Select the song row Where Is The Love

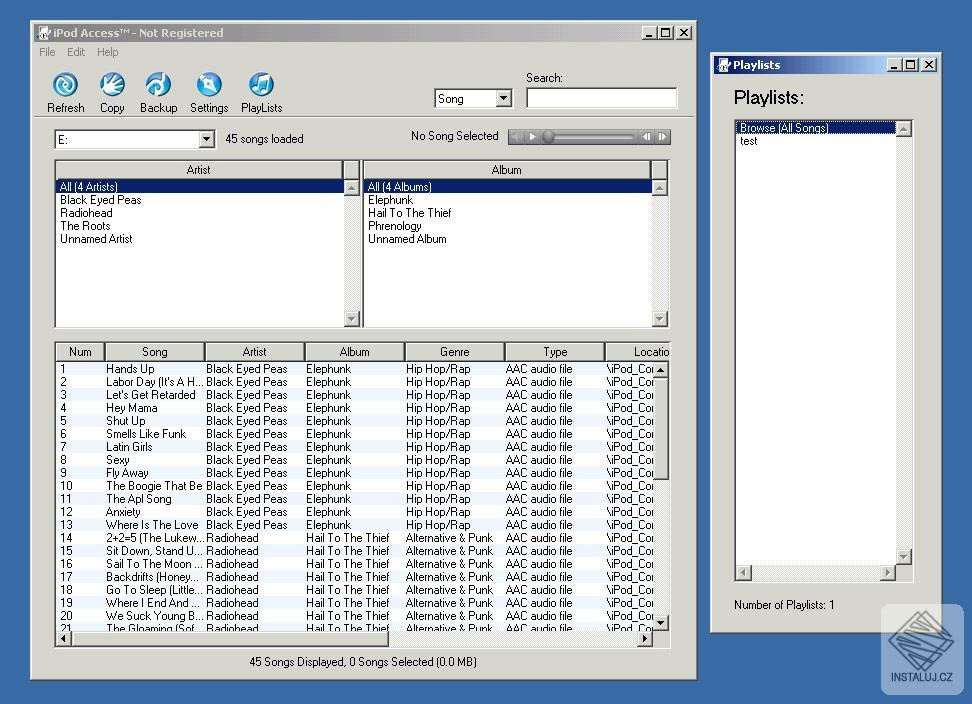(355, 525)
